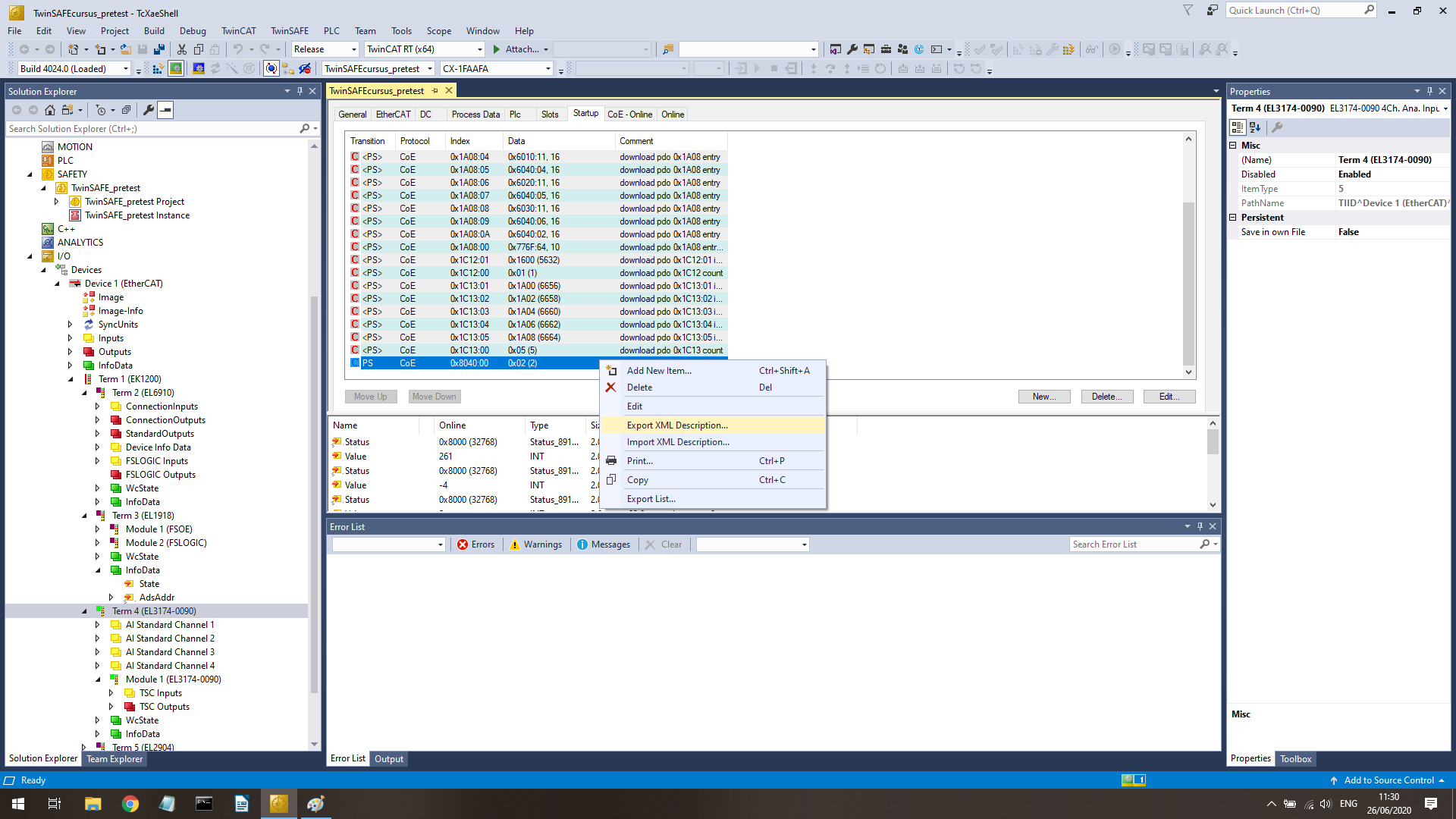Click the Cut scissors toolbar icon
Screen dimensions: 1456x819
(x=181, y=49)
